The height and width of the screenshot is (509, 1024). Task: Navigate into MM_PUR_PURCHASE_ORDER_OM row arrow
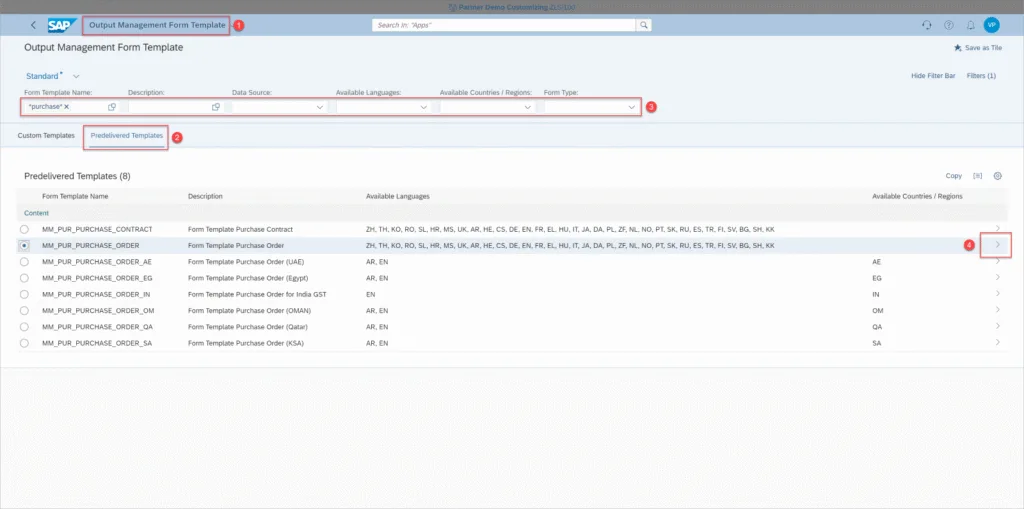coord(997,310)
